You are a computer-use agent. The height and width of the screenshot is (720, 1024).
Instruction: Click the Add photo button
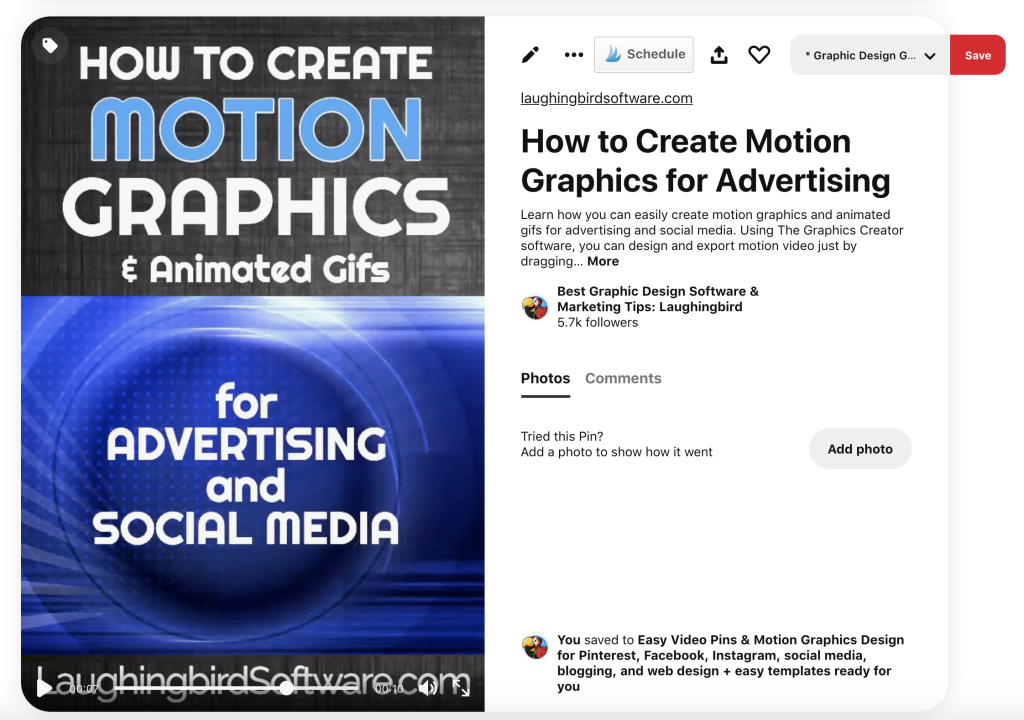point(860,449)
